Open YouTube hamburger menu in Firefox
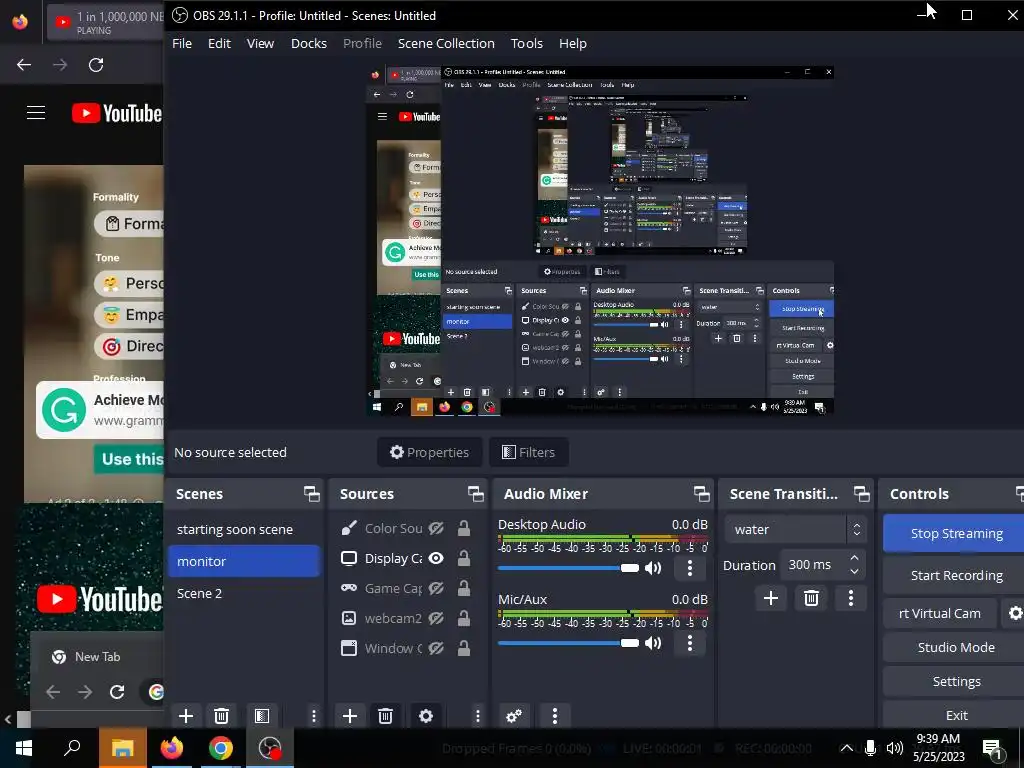 (36, 113)
